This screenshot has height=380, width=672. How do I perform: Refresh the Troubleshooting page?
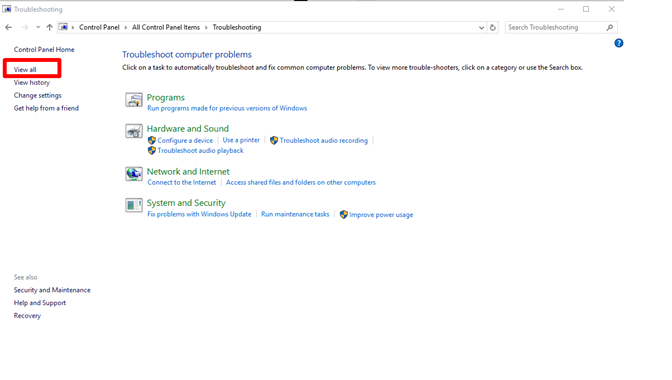click(x=493, y=27)
